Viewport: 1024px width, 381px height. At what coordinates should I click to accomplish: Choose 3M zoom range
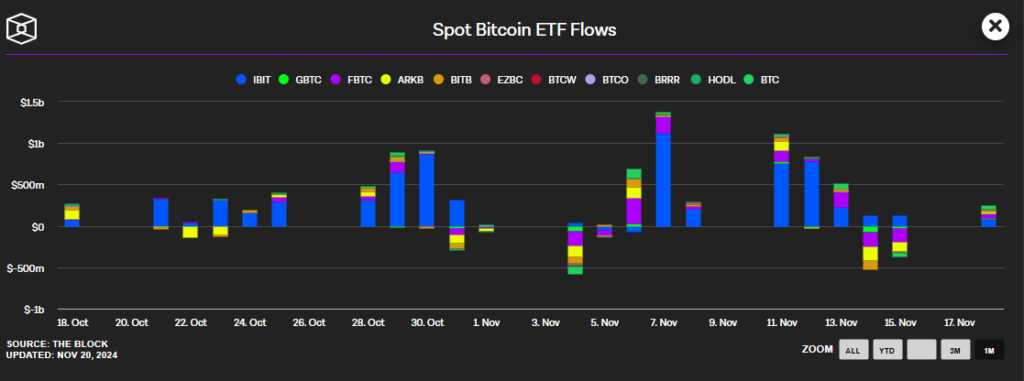point(955,350)
